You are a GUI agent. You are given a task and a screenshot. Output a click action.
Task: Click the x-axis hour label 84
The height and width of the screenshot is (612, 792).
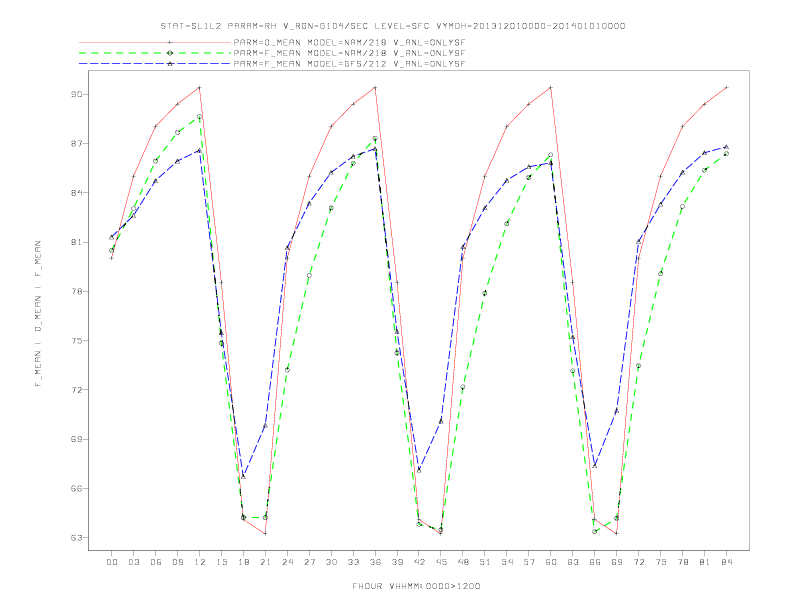coord(726,562)
